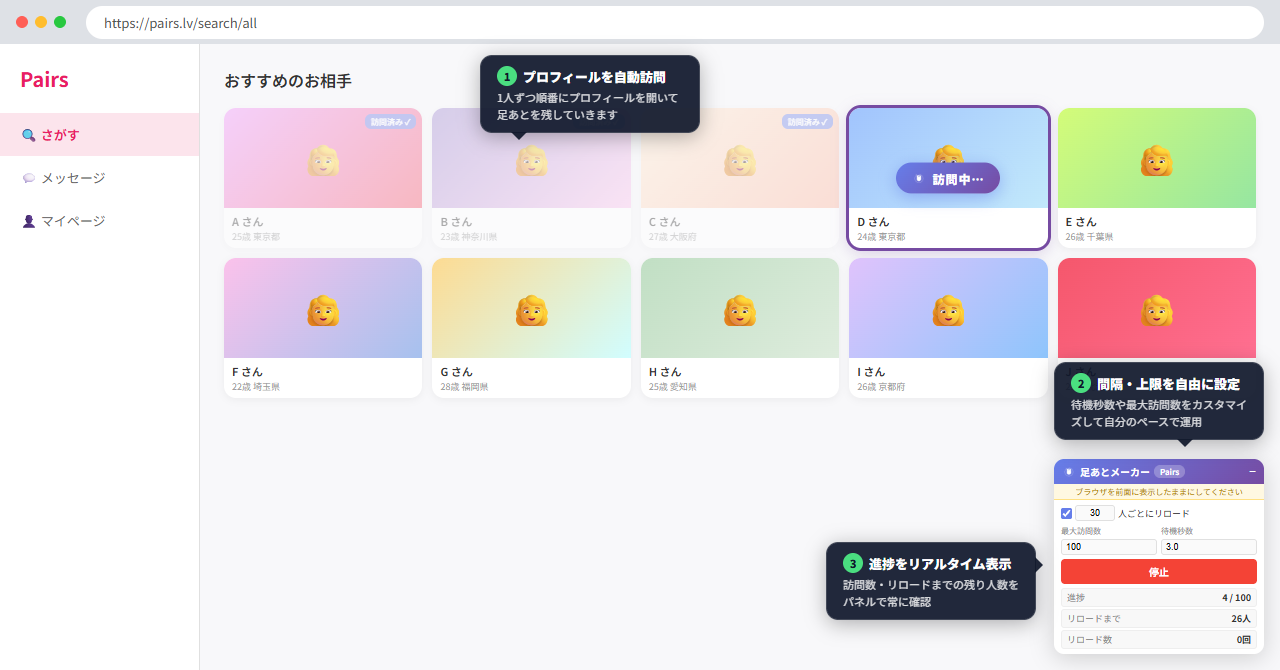Image resolution: width=1280 pixels, height=670 pixels.
Task: Click the マイページ person icon
Action: [28, 221]
